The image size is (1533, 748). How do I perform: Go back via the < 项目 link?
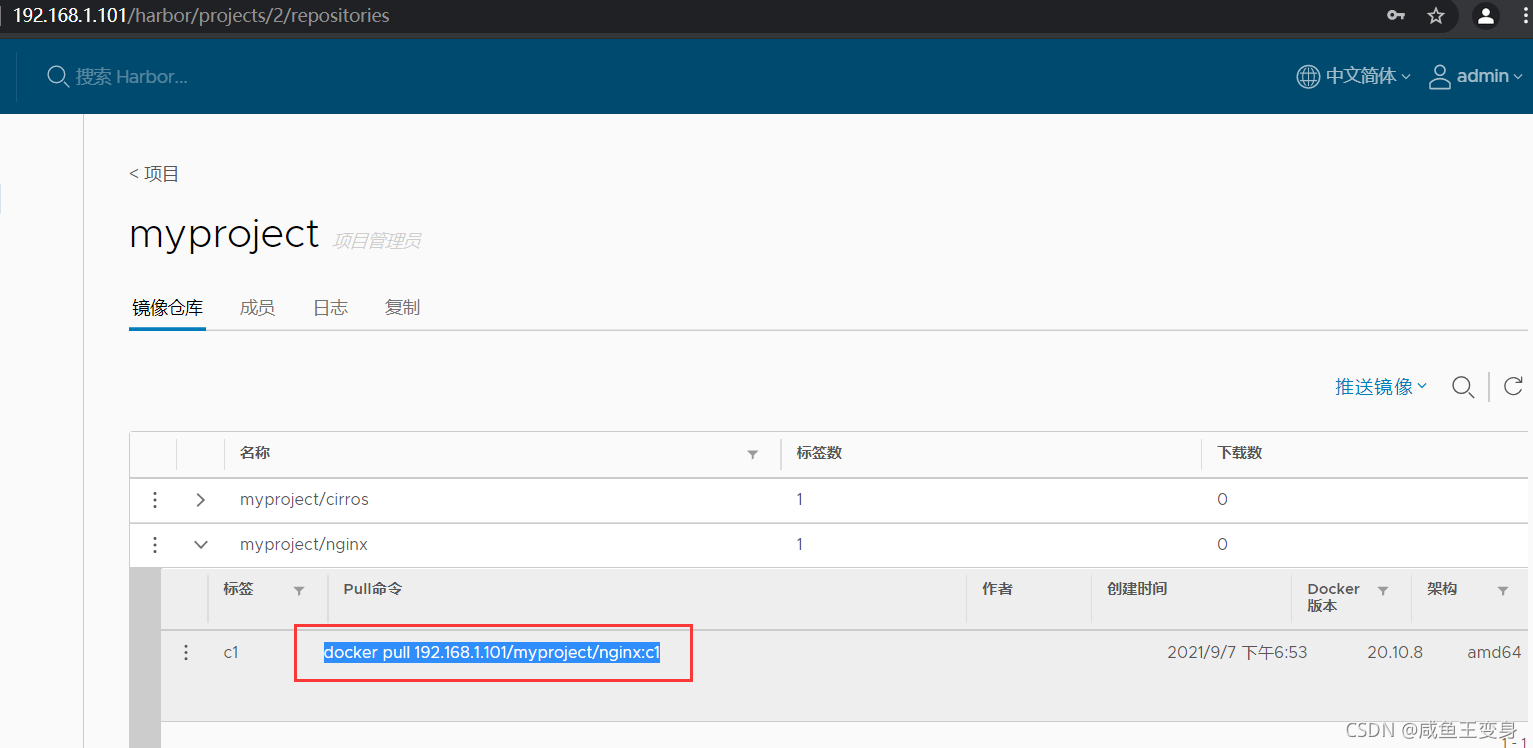154,174
